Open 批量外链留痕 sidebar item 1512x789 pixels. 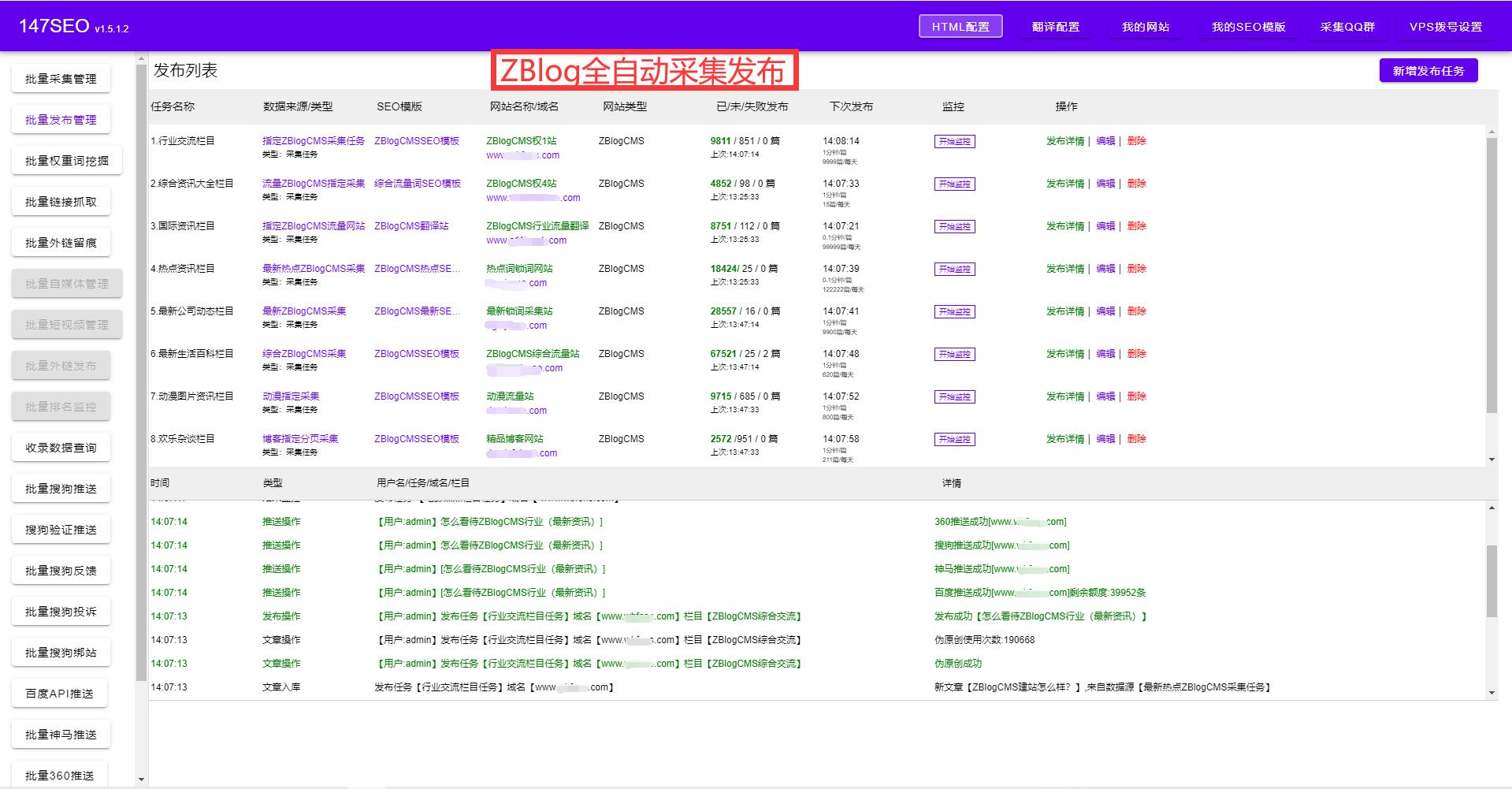coord(61,243)
